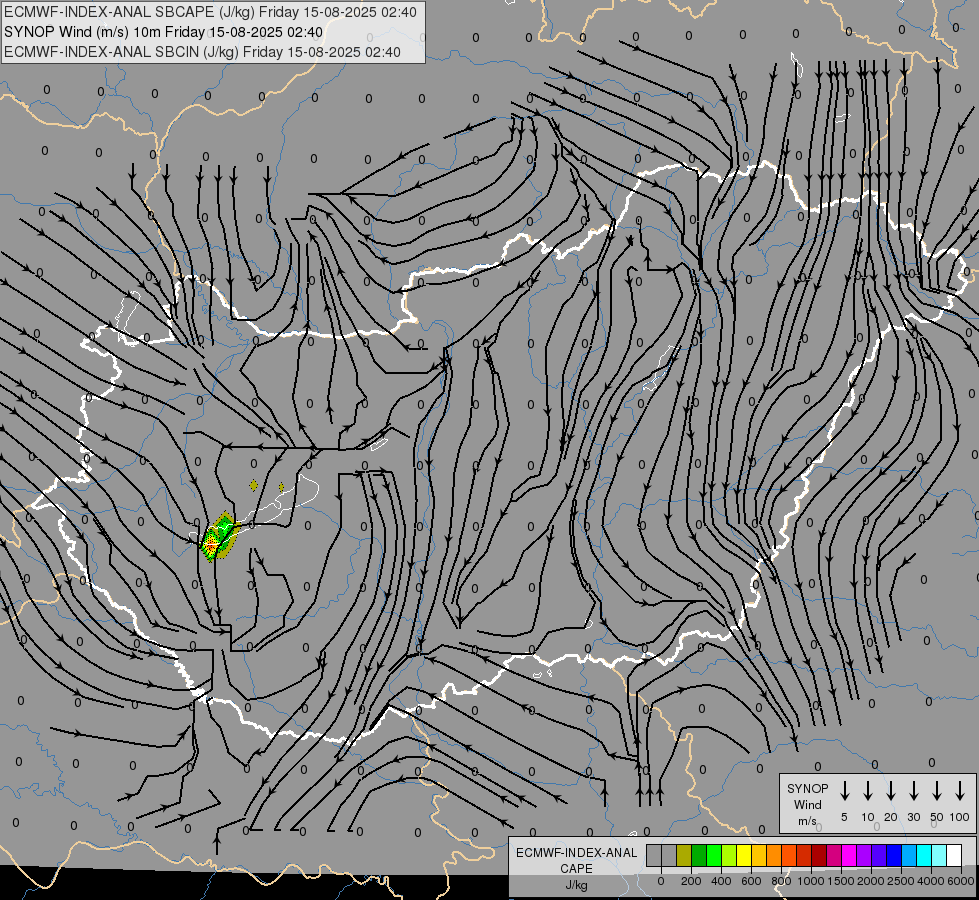Click the 1000 tick label on CAPE scale
The height and width of the screenshot is (900, 979).
click(811, 881)
